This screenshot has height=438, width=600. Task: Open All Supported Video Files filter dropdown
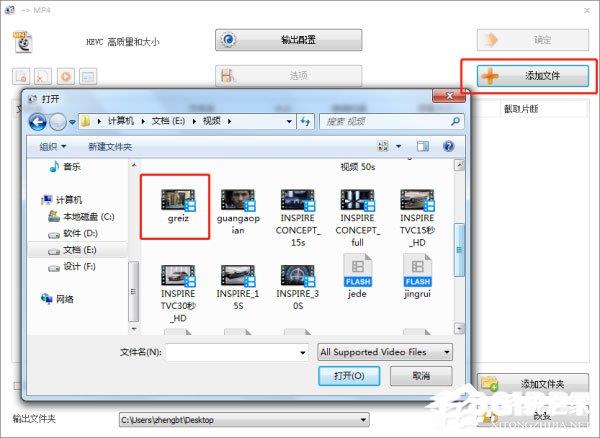pos(385,352)
